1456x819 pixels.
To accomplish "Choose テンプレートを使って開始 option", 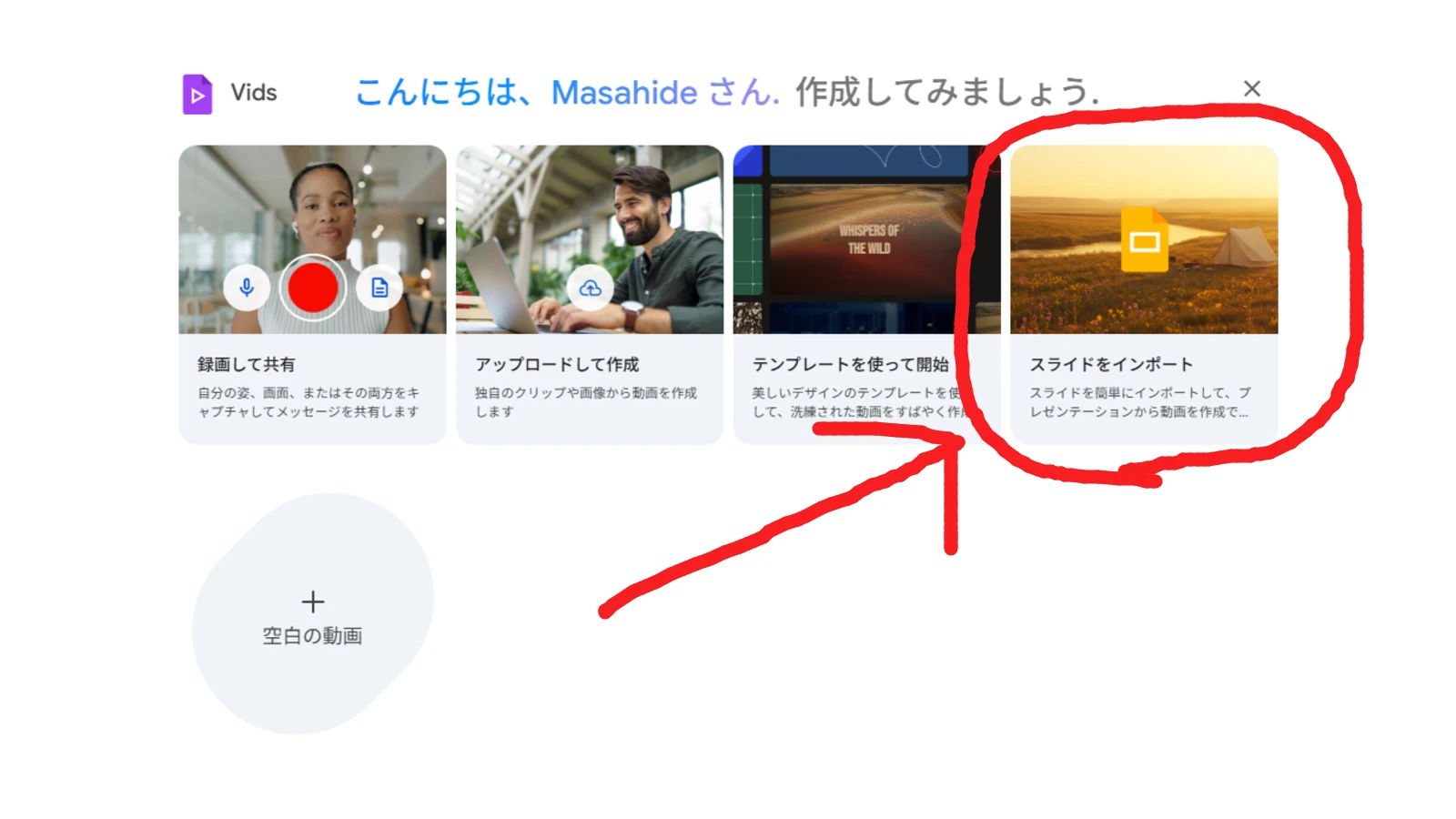I will tap(850, 364).
